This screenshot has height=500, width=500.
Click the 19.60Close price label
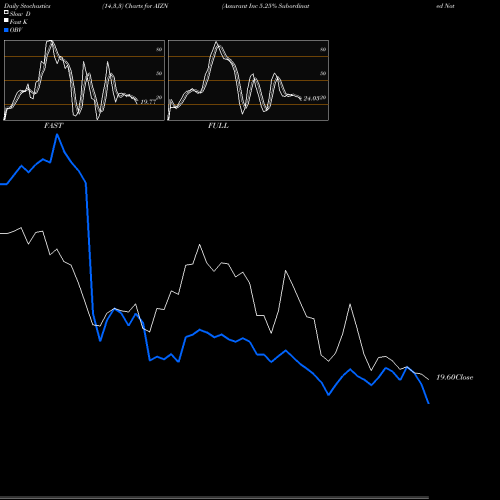(x=455, y=377)
